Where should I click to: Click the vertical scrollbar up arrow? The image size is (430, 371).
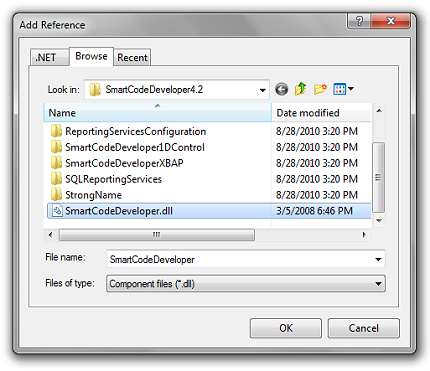(379, 111)
